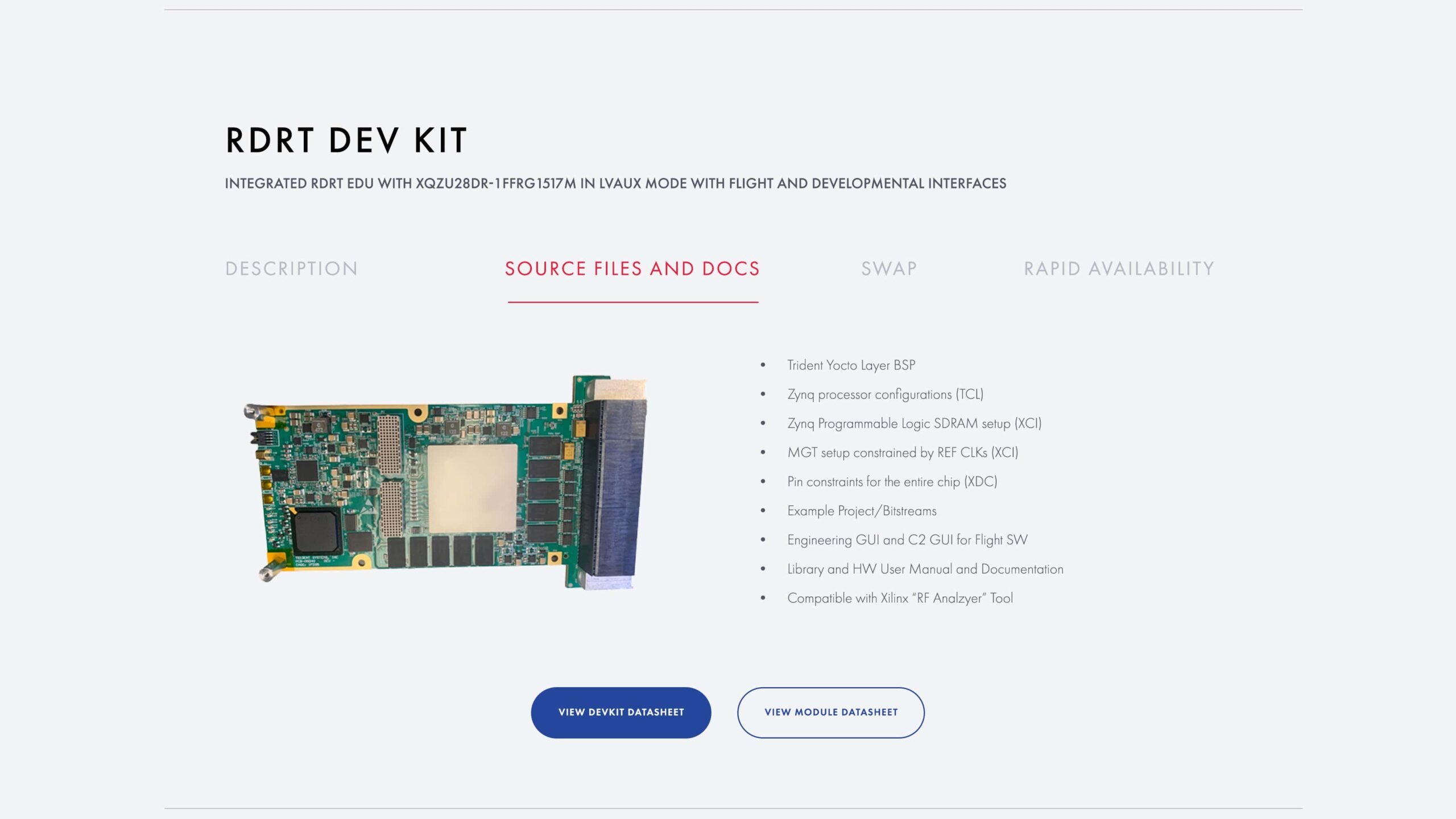Click 'Zynq Programmable Logic SDRAM setup (XCI)'
The height and width of the screenshot is (819, 1456).
(915, 423)
